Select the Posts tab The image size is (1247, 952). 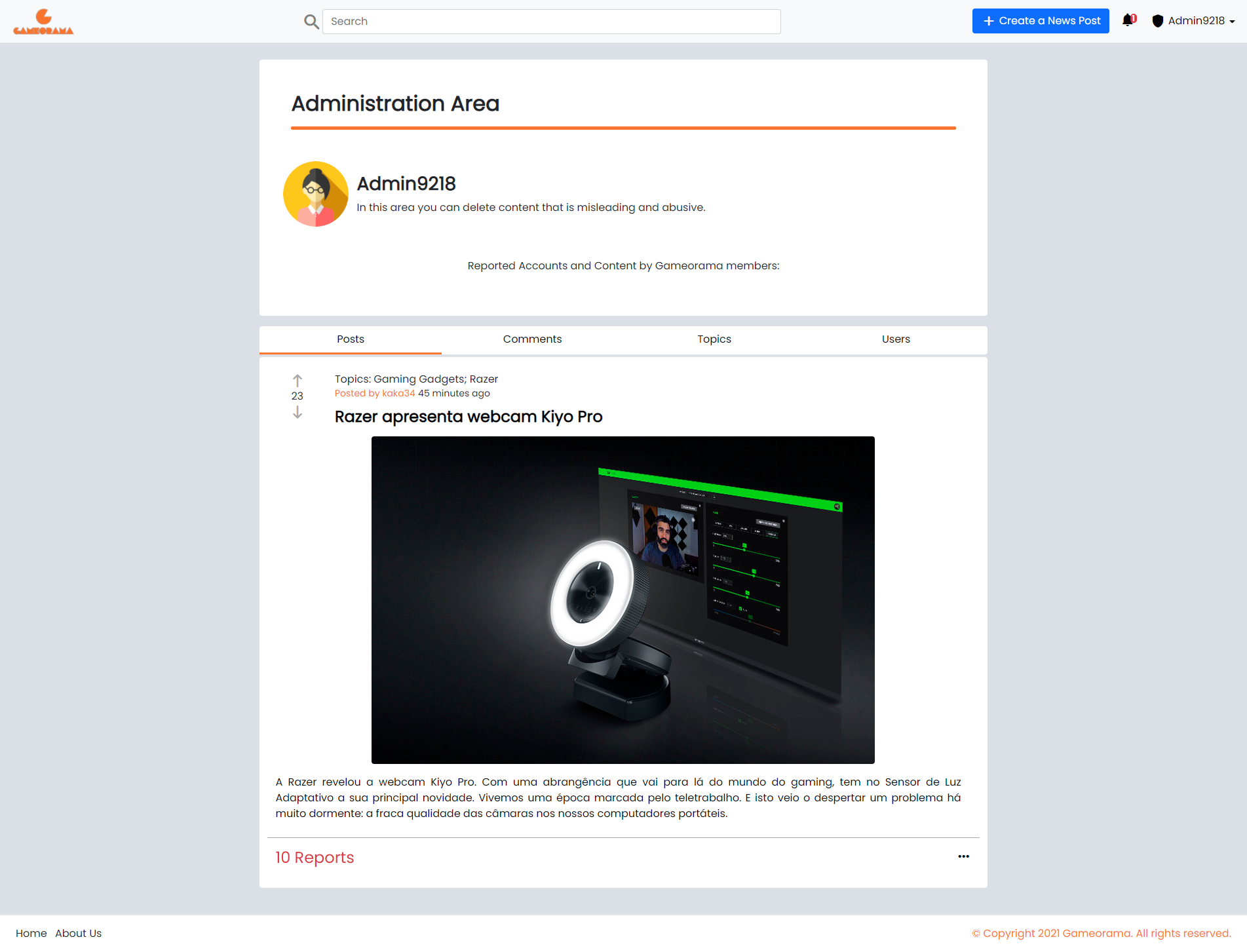[351, 339]
